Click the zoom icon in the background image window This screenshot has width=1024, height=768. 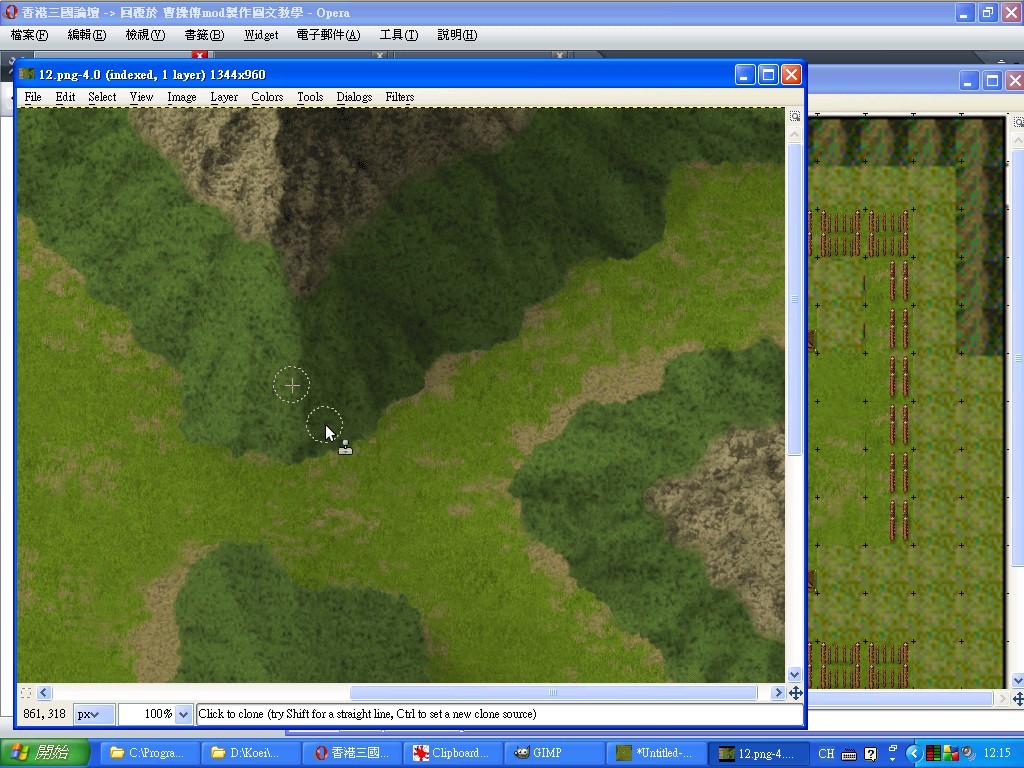(1018, 122)
